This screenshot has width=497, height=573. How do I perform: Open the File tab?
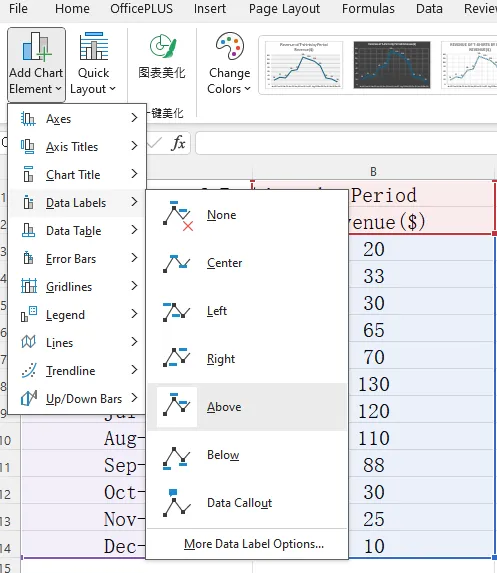[x=18, y=8]
